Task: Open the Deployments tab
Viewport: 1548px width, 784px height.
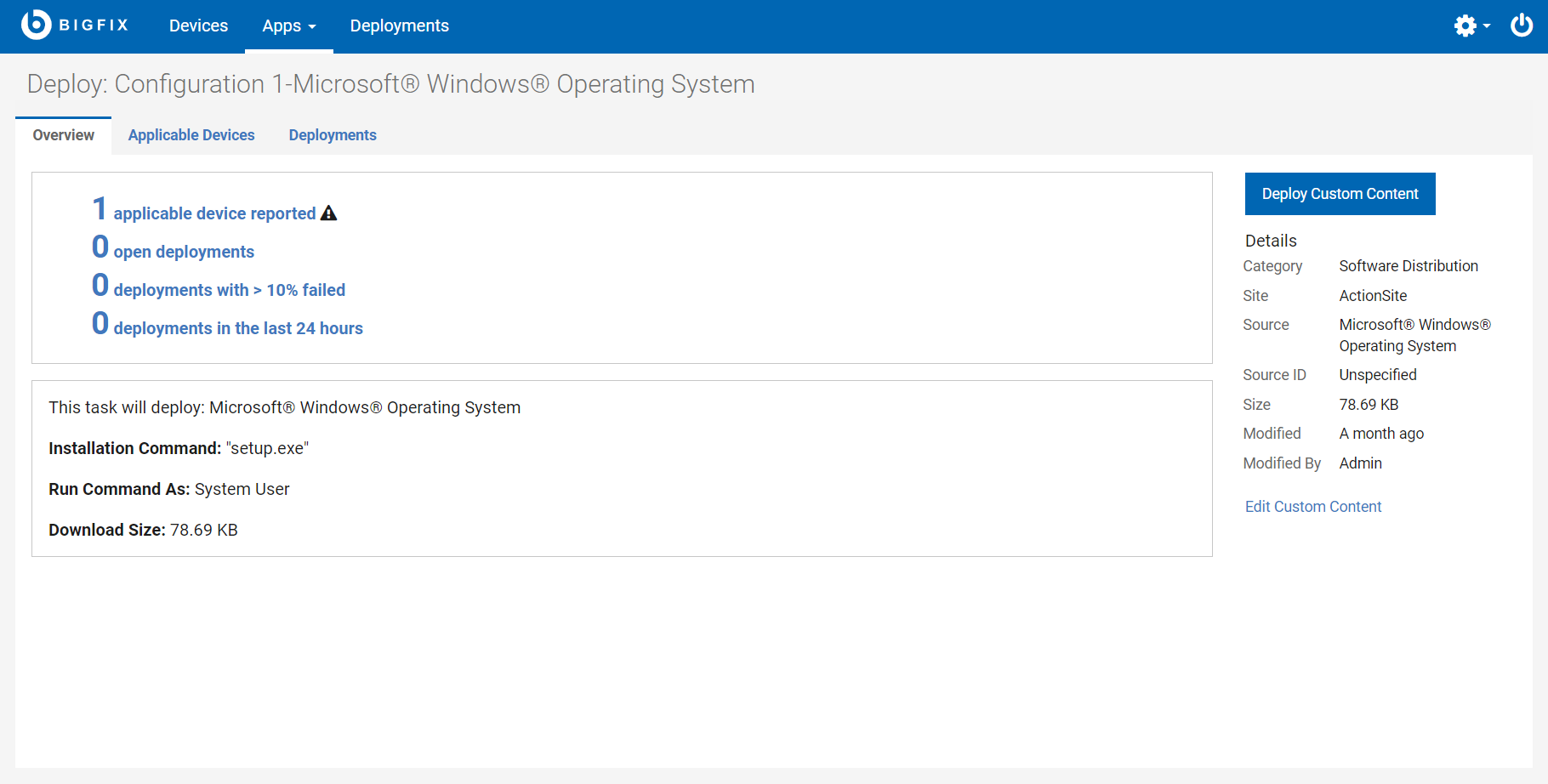Action: pyautogui.click(x=332, y=134)
